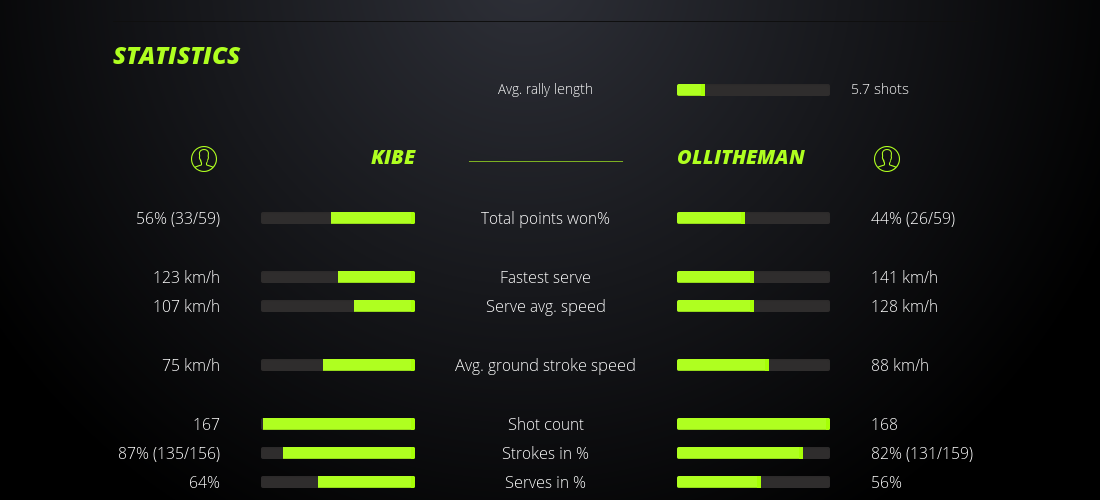The height and width of the screenshot is (500, 1100).
Task: Click OLLITHEMAN's Total points won bar
Action: point(753,218)
